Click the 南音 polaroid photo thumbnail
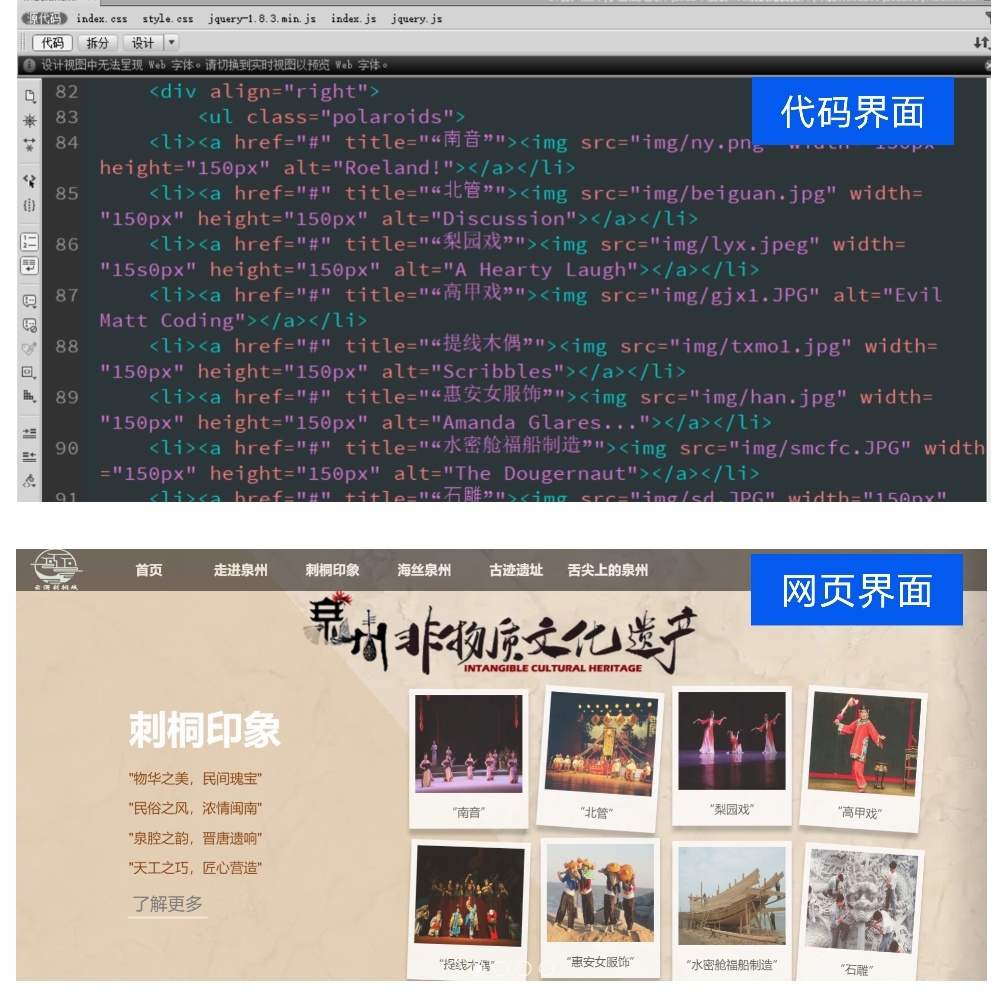The image size is (1004, 1004). (x=468, y=745)
